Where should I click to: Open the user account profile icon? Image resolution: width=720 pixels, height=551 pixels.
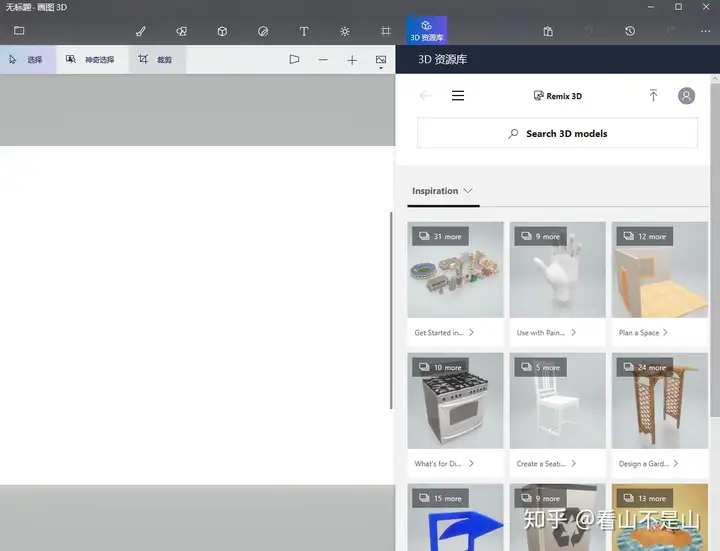pyautogui.click(x=686, y=96)
